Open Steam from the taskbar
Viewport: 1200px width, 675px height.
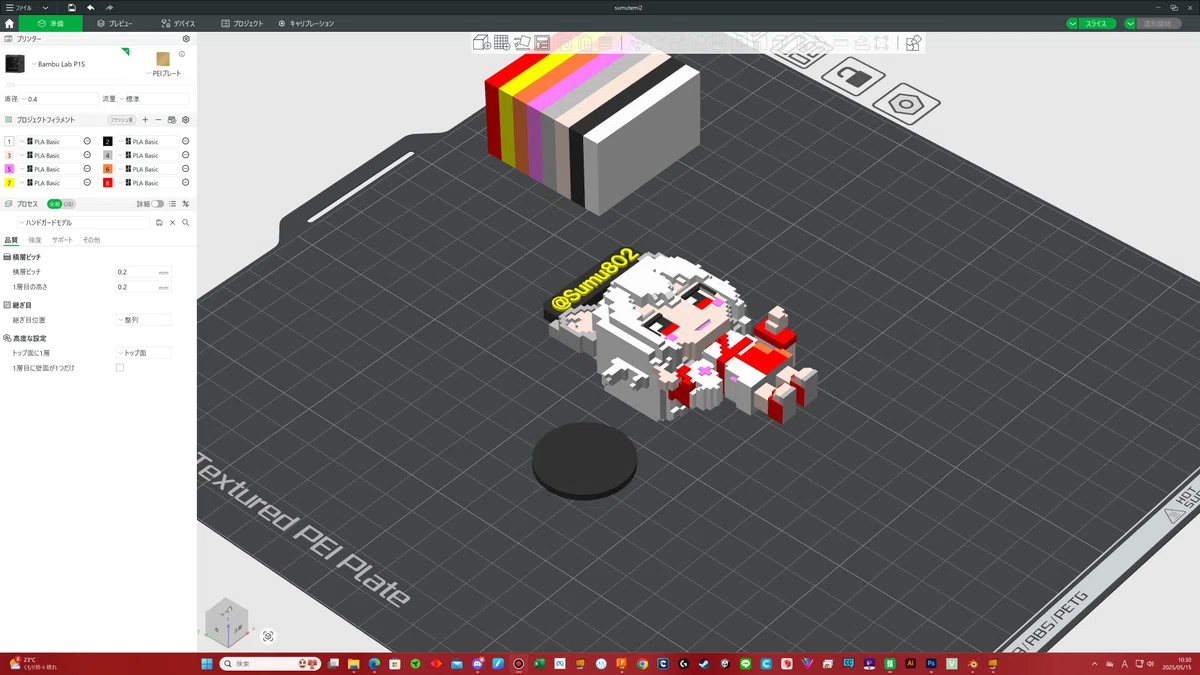[704, 664]
